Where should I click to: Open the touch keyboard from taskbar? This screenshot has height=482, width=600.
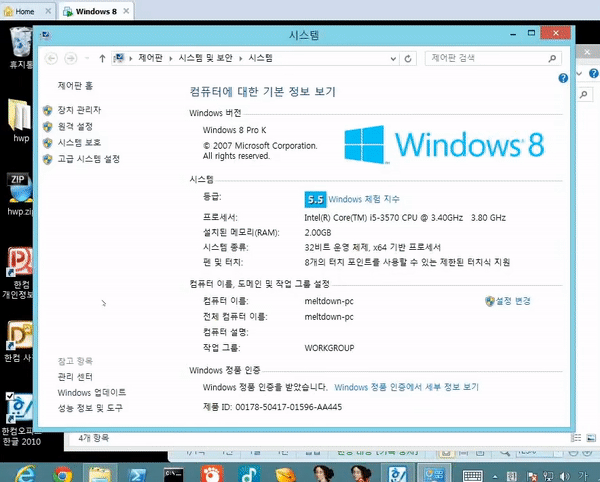coord(473,475)
